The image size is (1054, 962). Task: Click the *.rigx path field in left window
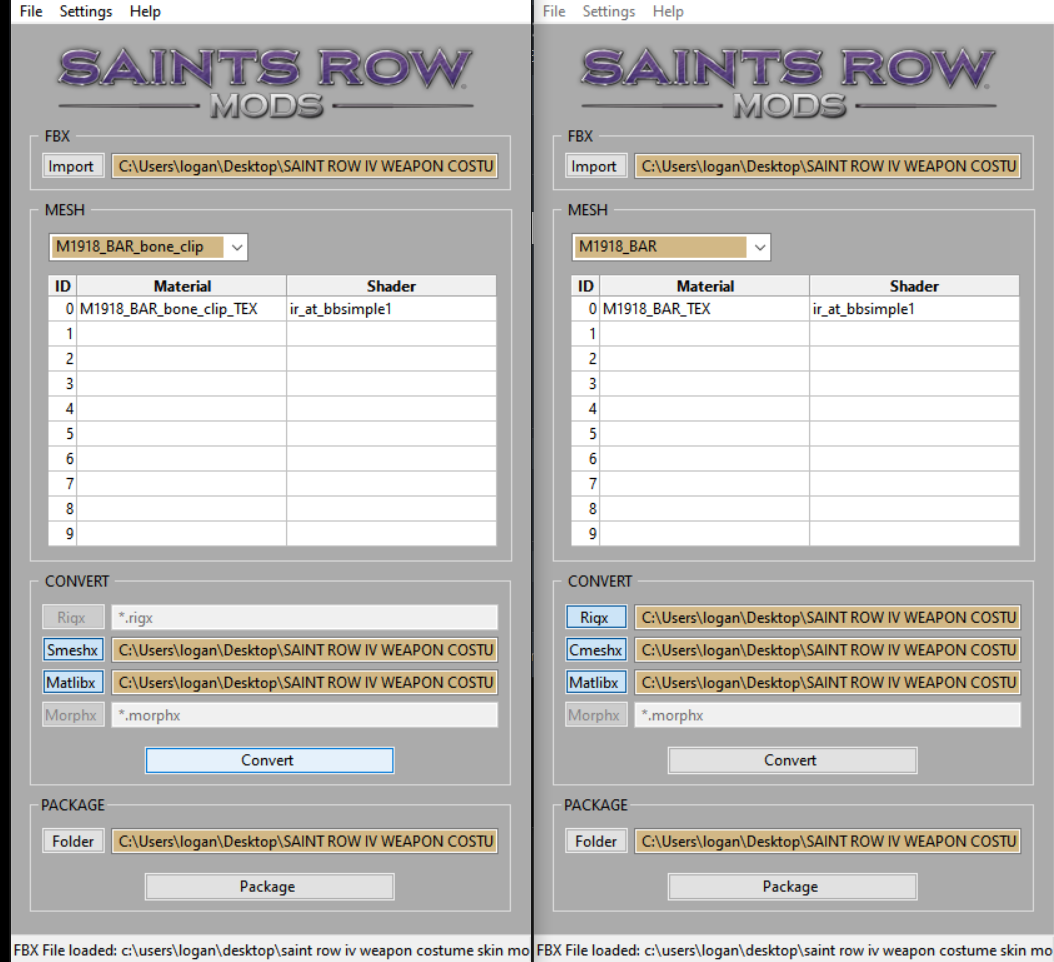tap(305, 617)
